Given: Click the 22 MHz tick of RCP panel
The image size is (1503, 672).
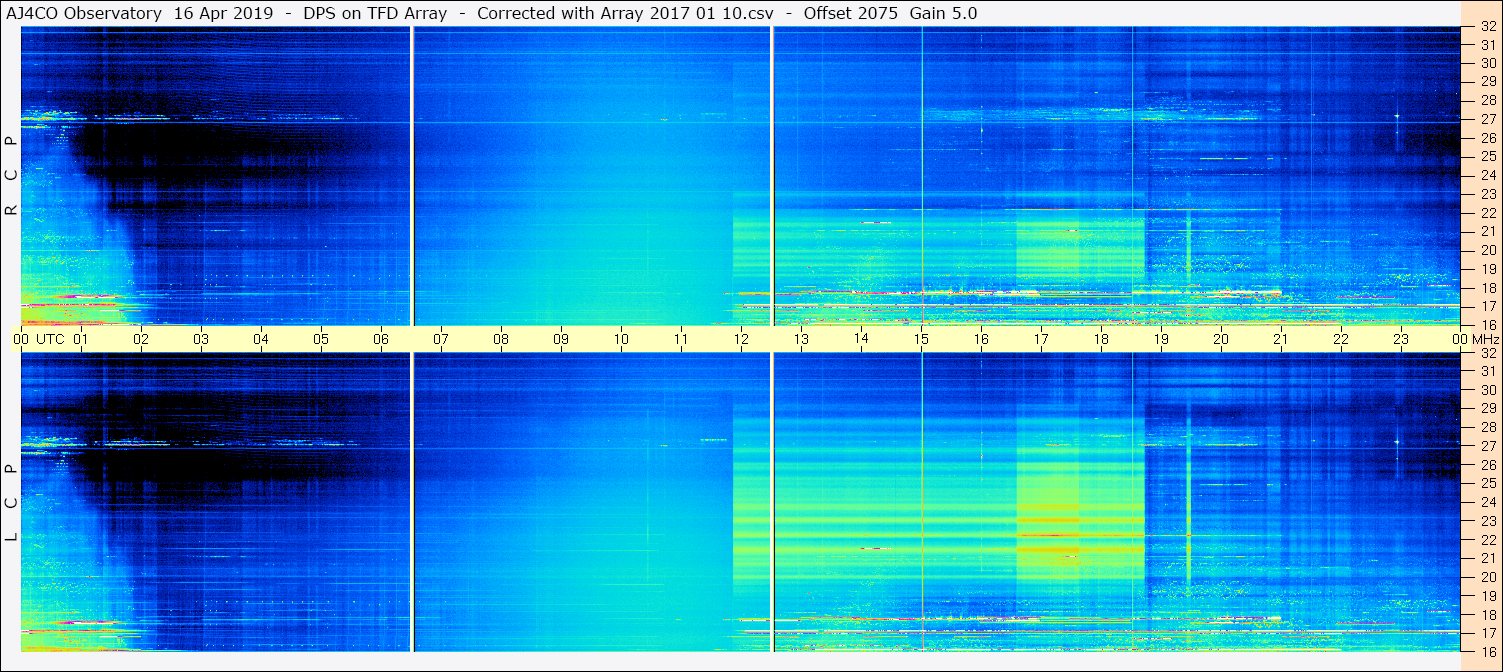Looking at the screenshot, I should [1488, 213].
